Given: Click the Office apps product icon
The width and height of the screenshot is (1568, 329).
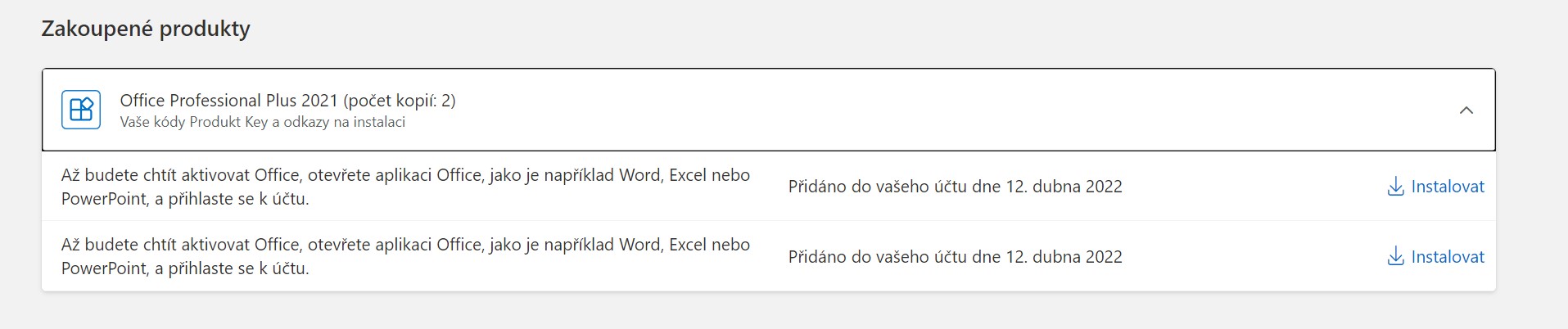Looking at the screenshot, I should click(81, 110).
